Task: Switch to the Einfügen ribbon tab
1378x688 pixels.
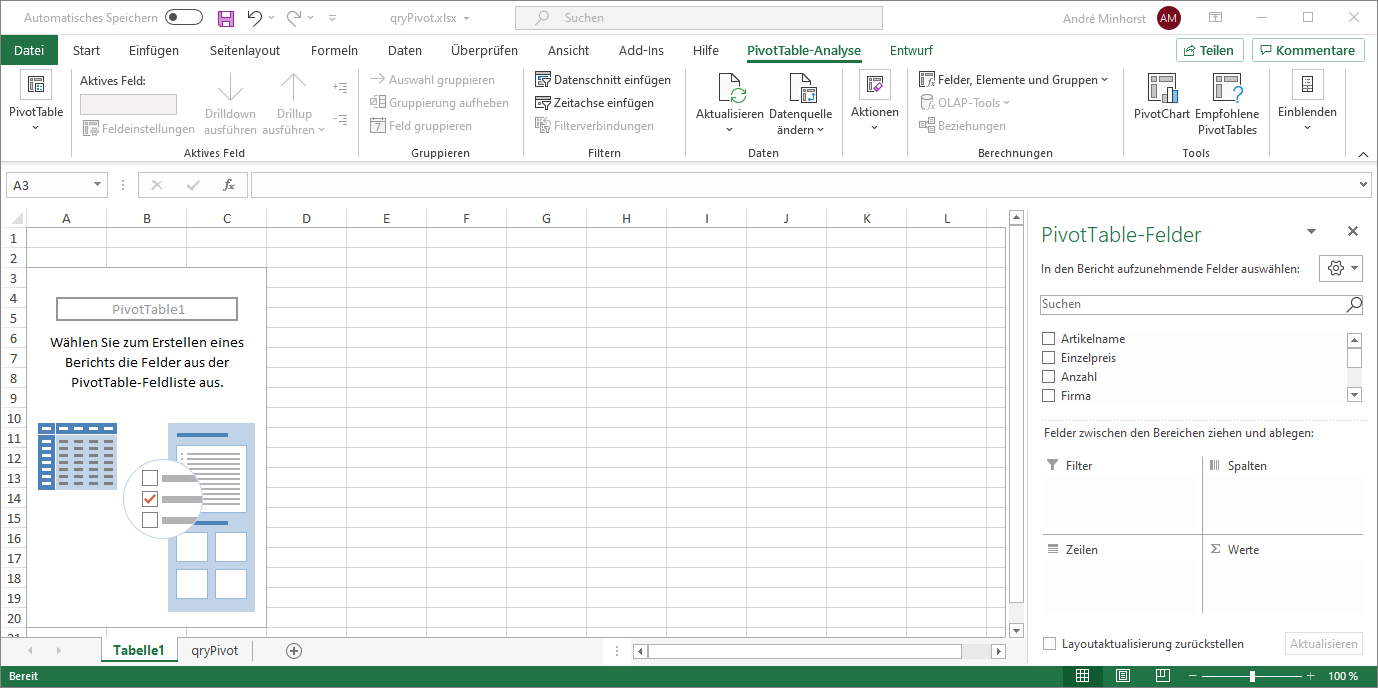Action: point(154,50)
